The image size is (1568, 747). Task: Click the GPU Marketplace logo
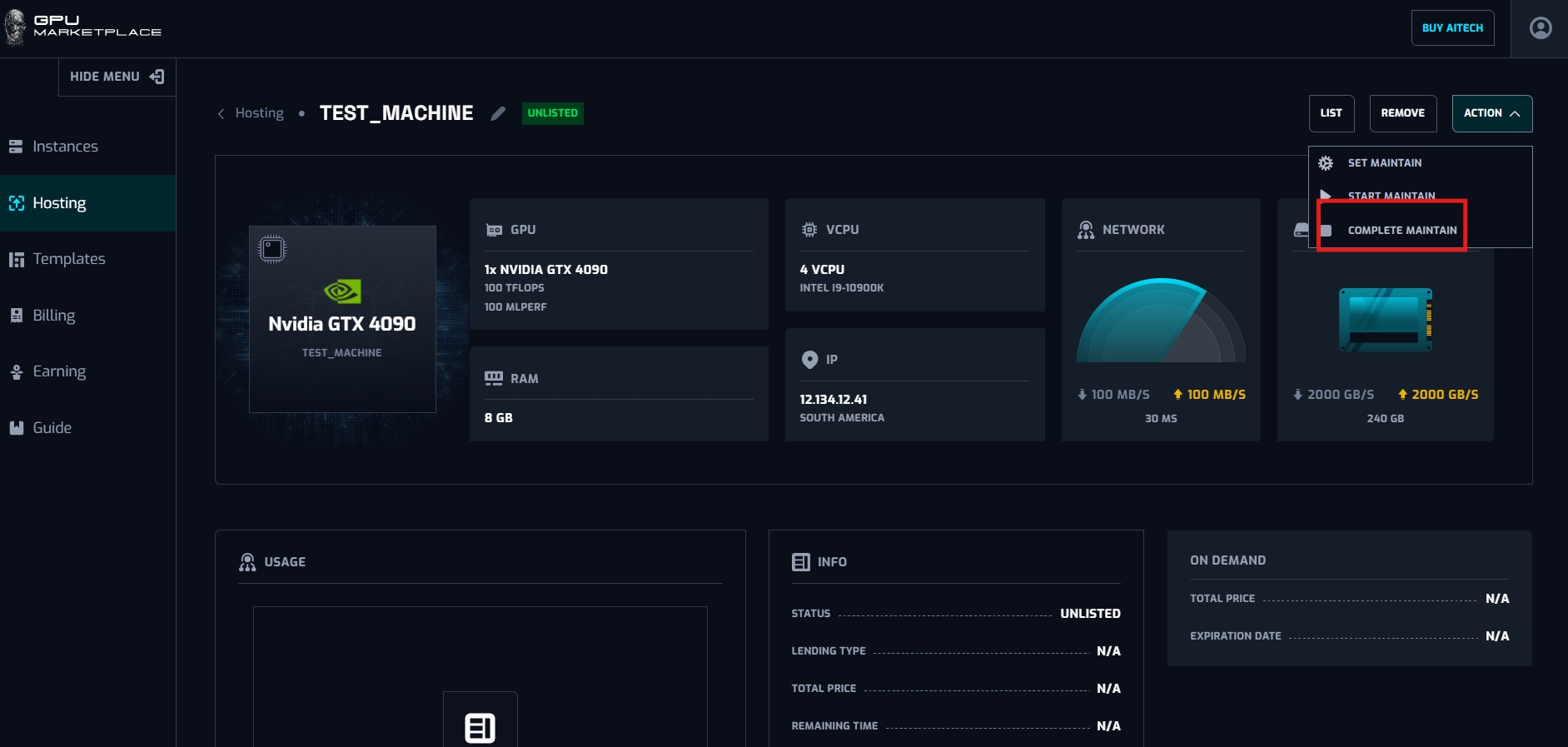point(83,27)
